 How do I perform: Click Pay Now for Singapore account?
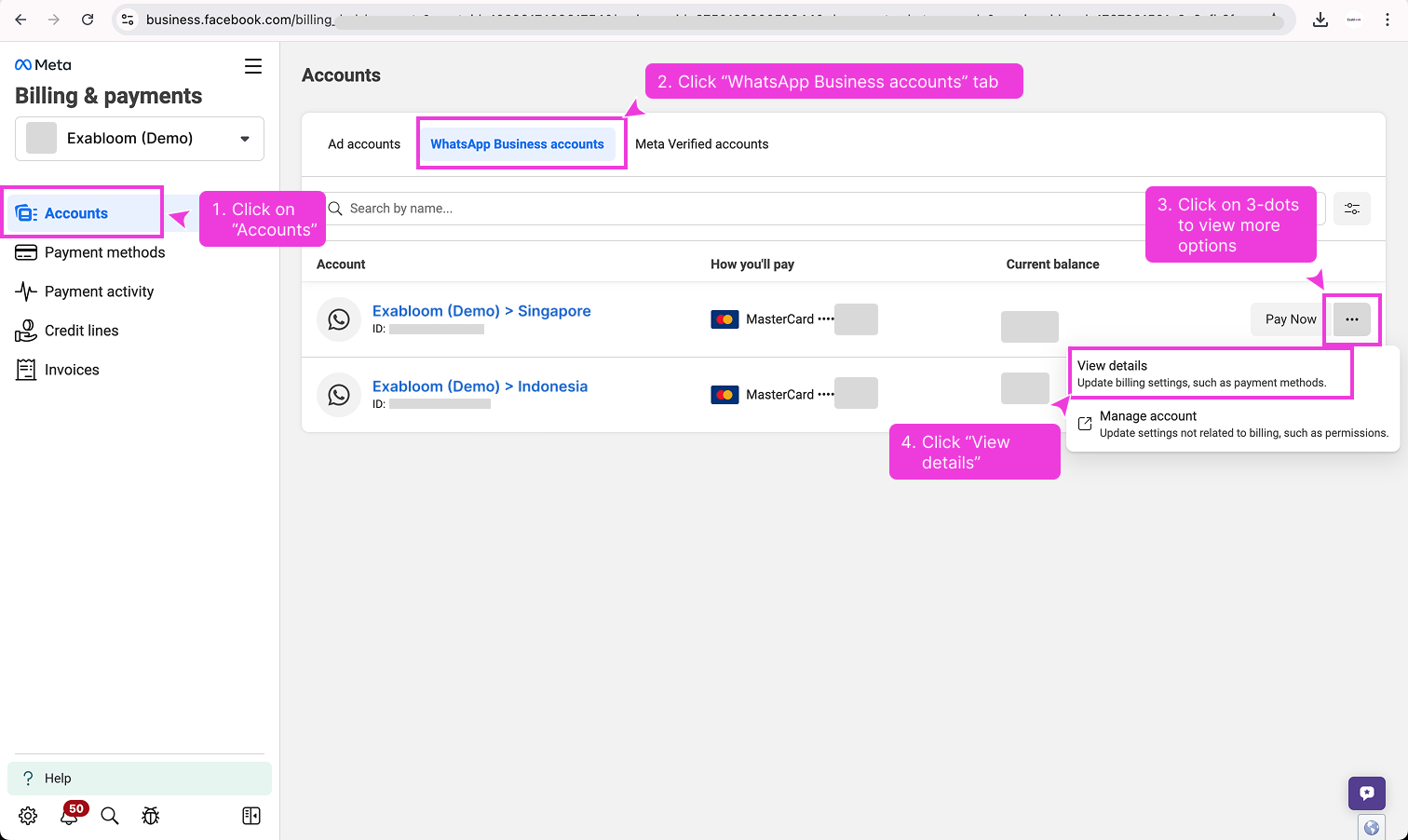tap(1290, 319)
